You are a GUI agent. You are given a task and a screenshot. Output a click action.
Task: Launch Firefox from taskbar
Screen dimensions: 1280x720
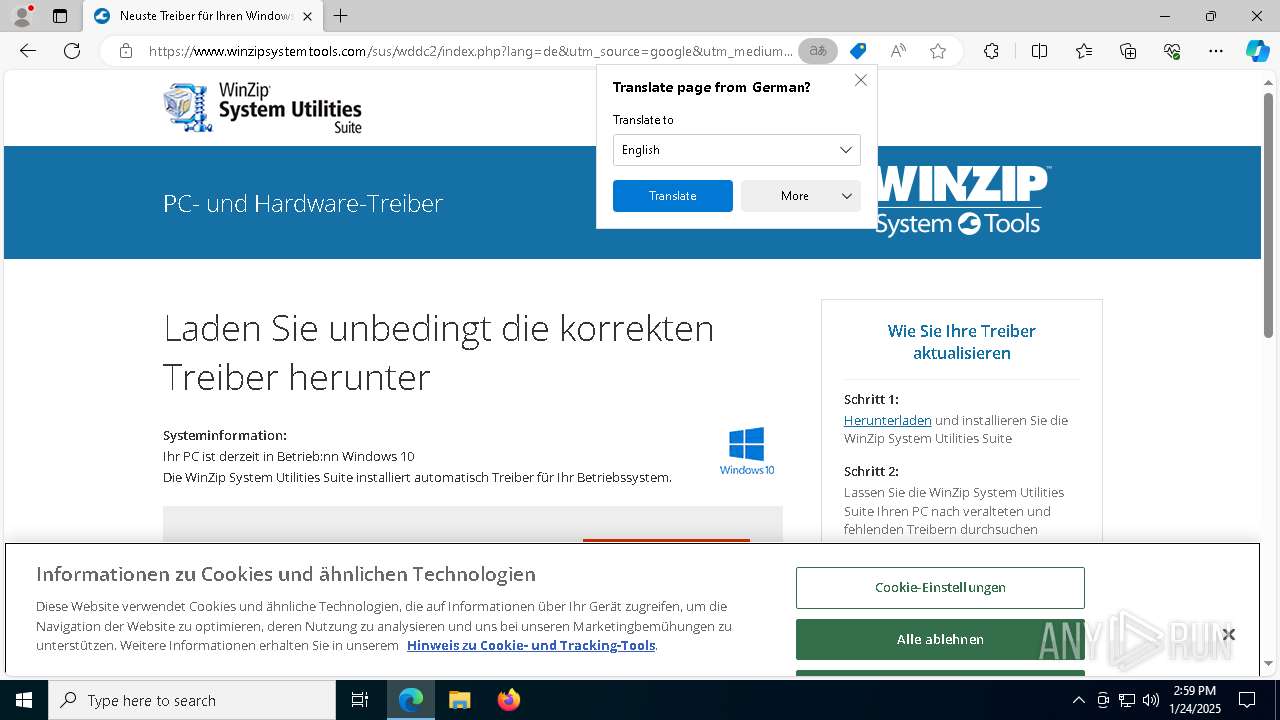pyautogui.click(x=508, y=700)
